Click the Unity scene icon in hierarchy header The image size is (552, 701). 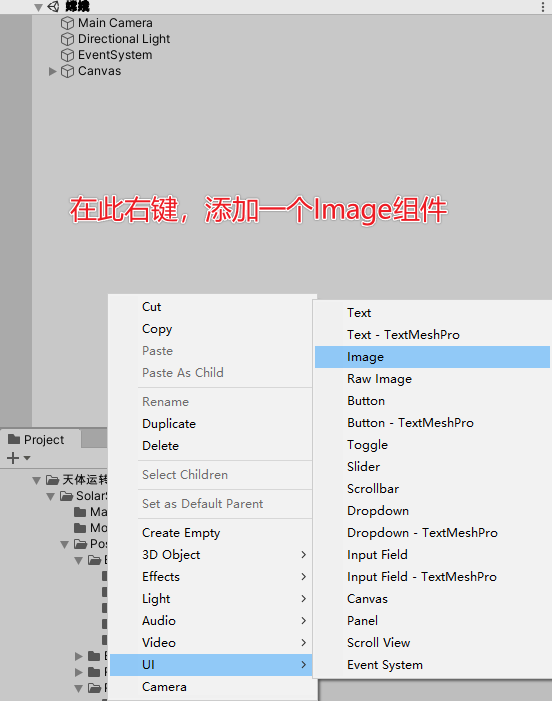(x=53, y=6)
